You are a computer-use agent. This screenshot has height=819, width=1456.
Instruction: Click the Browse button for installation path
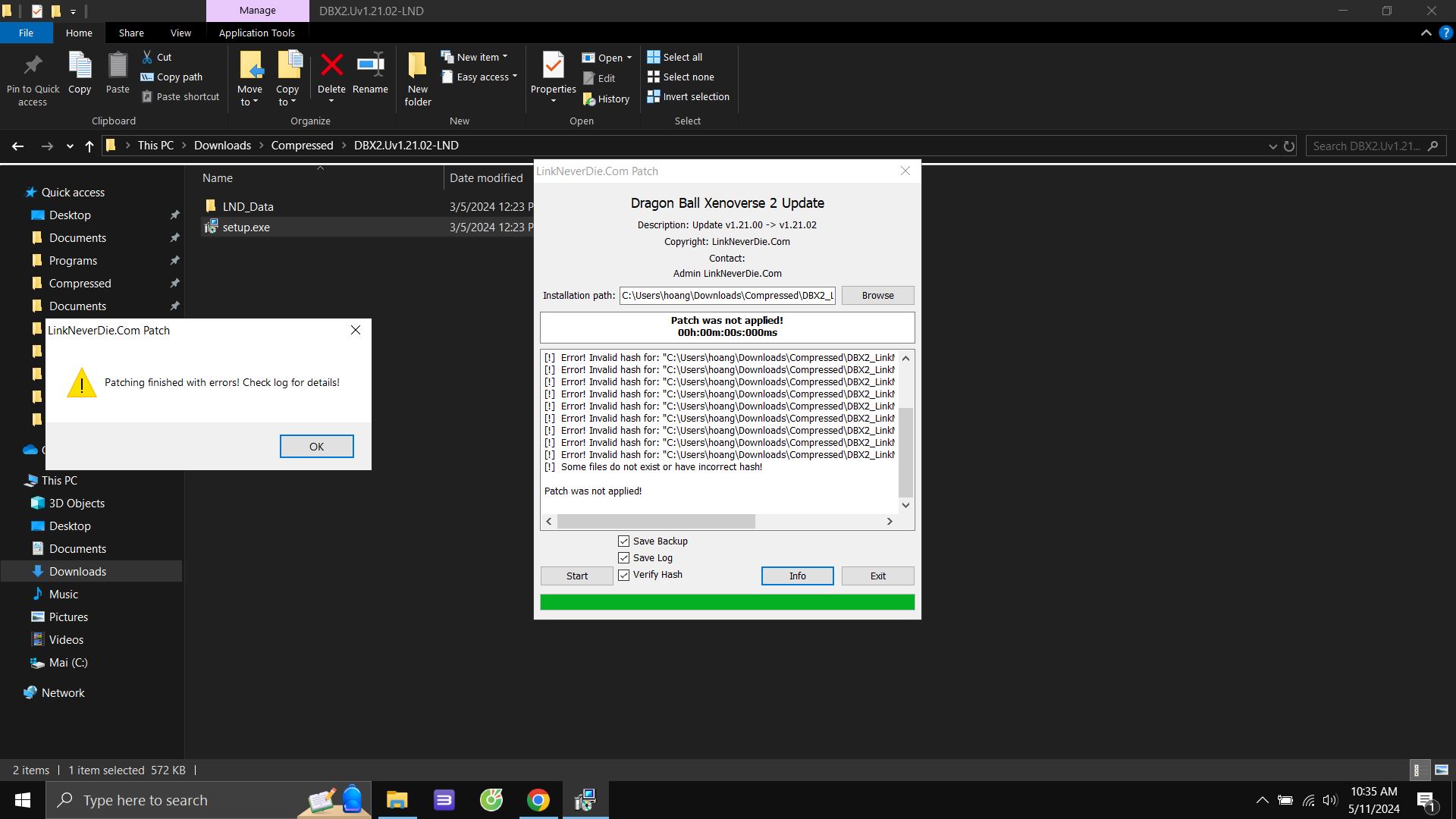(877, 296)
